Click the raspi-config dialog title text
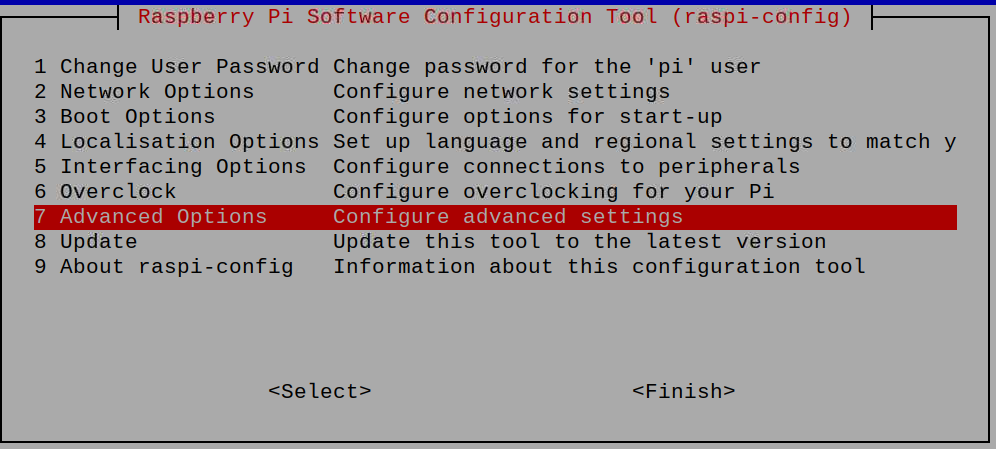 (495, 17)
